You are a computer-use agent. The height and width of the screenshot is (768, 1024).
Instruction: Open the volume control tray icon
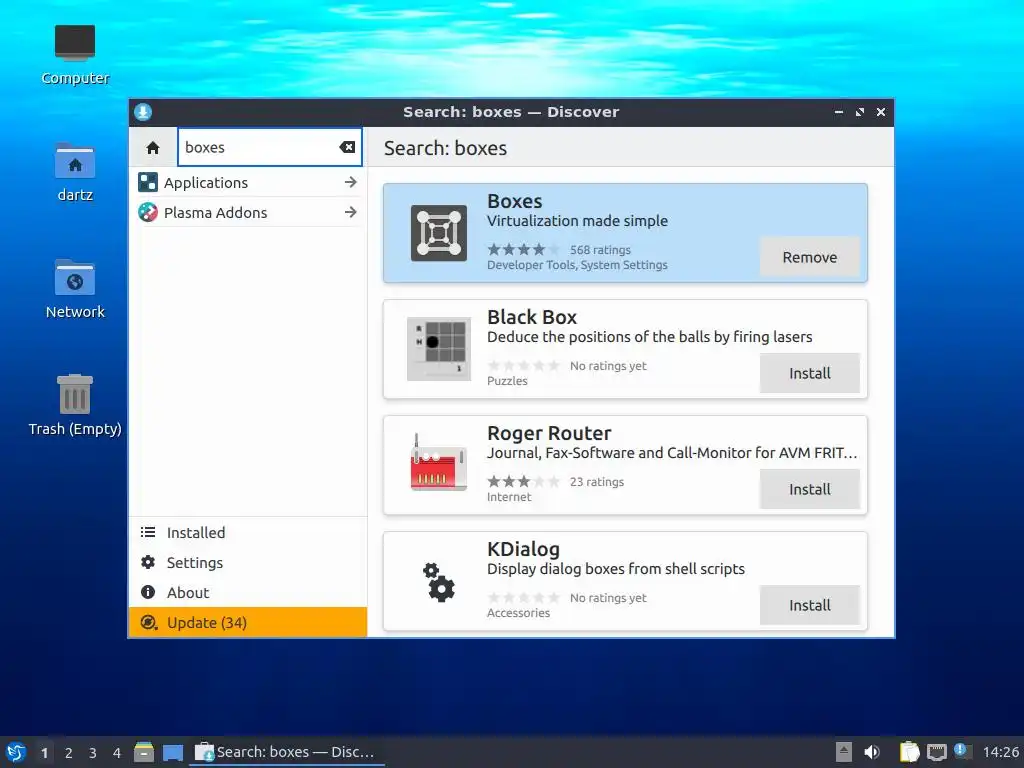[872, 752]
